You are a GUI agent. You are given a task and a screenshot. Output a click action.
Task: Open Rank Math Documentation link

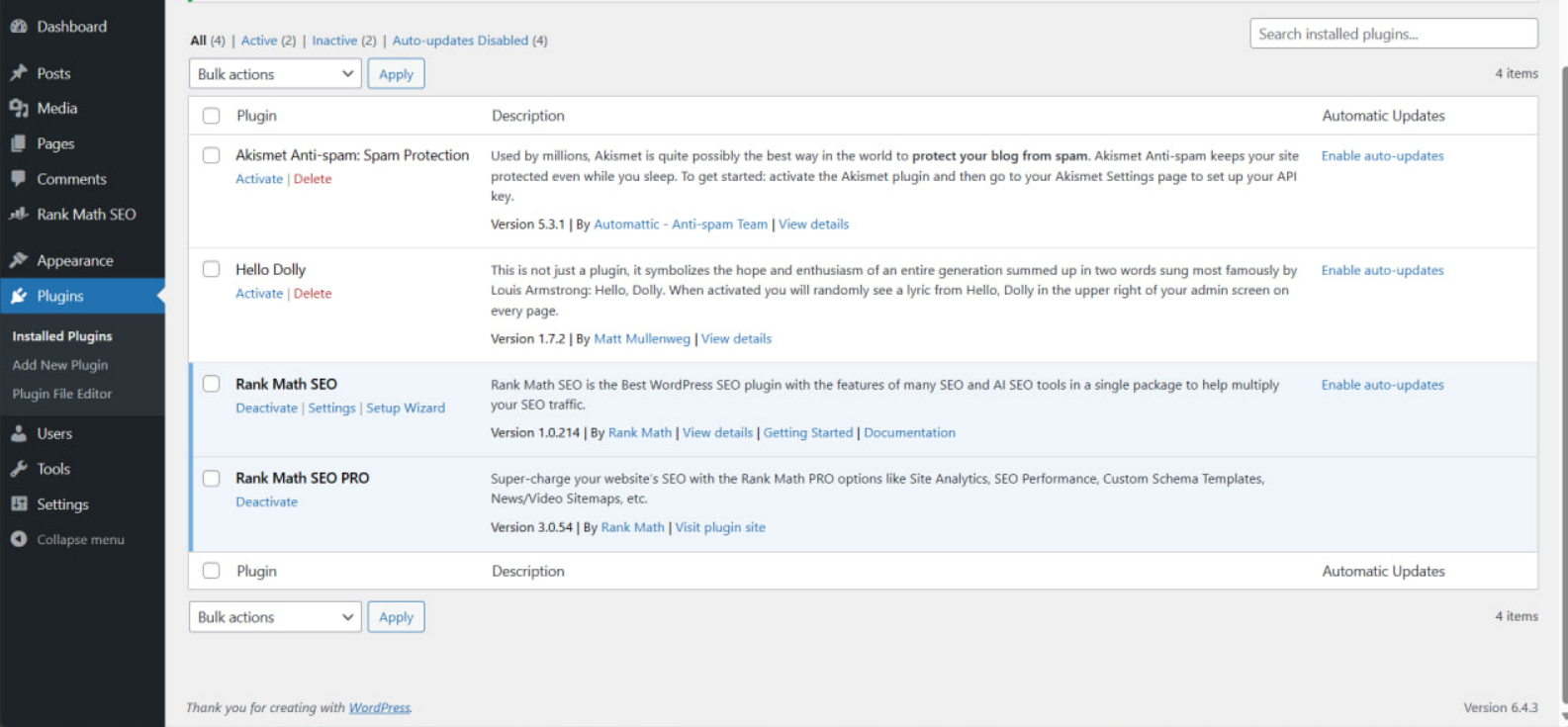(x=909, y=433)
